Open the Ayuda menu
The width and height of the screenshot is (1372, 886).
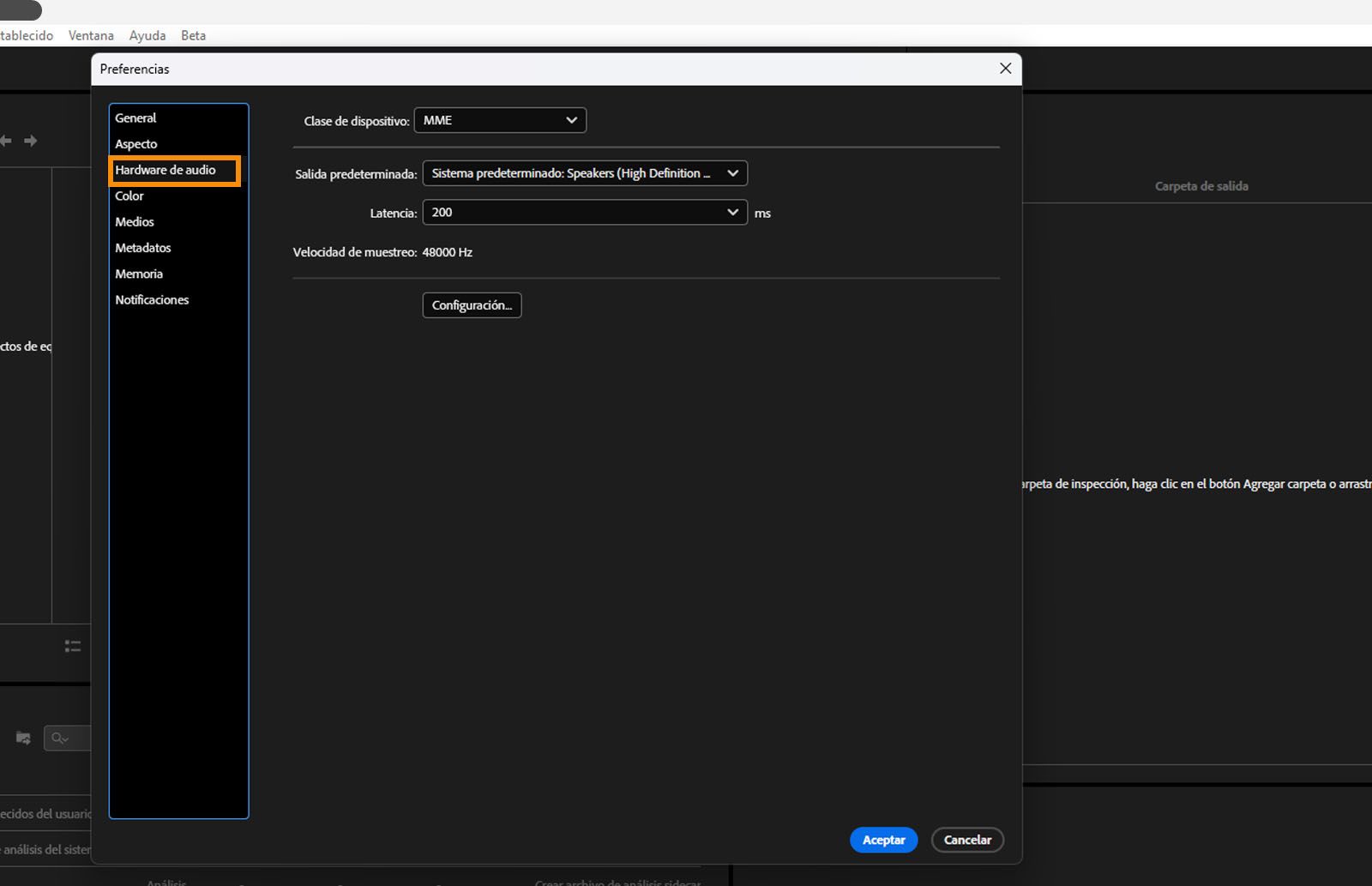pos(147,35)
